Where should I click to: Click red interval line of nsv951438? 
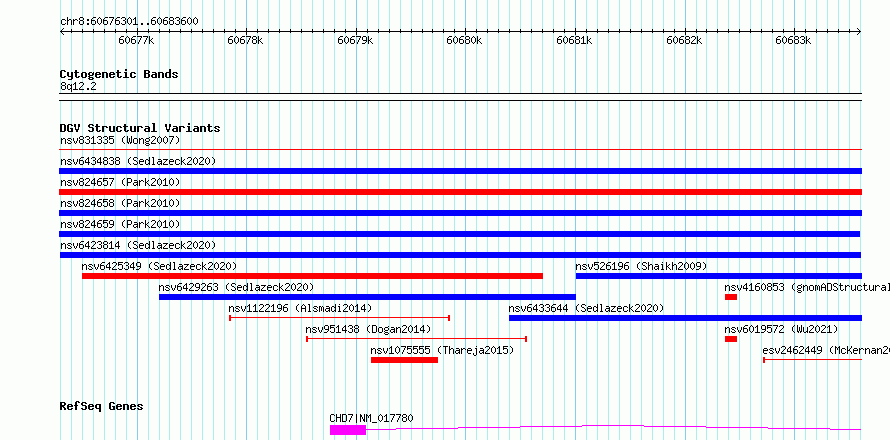(417, 339)
